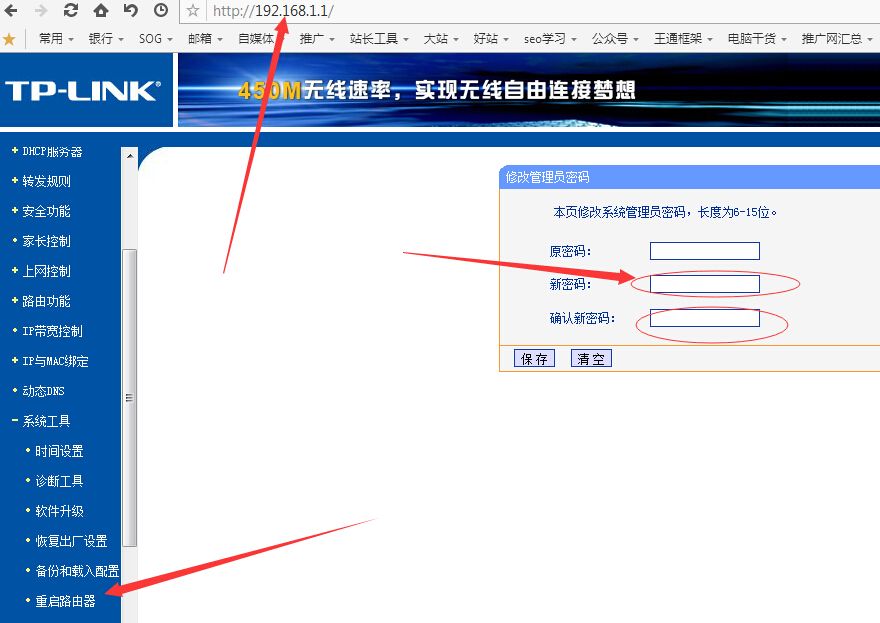Image resolution: width=880 pixels, height=623 pixels.
Task: Open the 公众号 bookmark folder
Action: 616,39
